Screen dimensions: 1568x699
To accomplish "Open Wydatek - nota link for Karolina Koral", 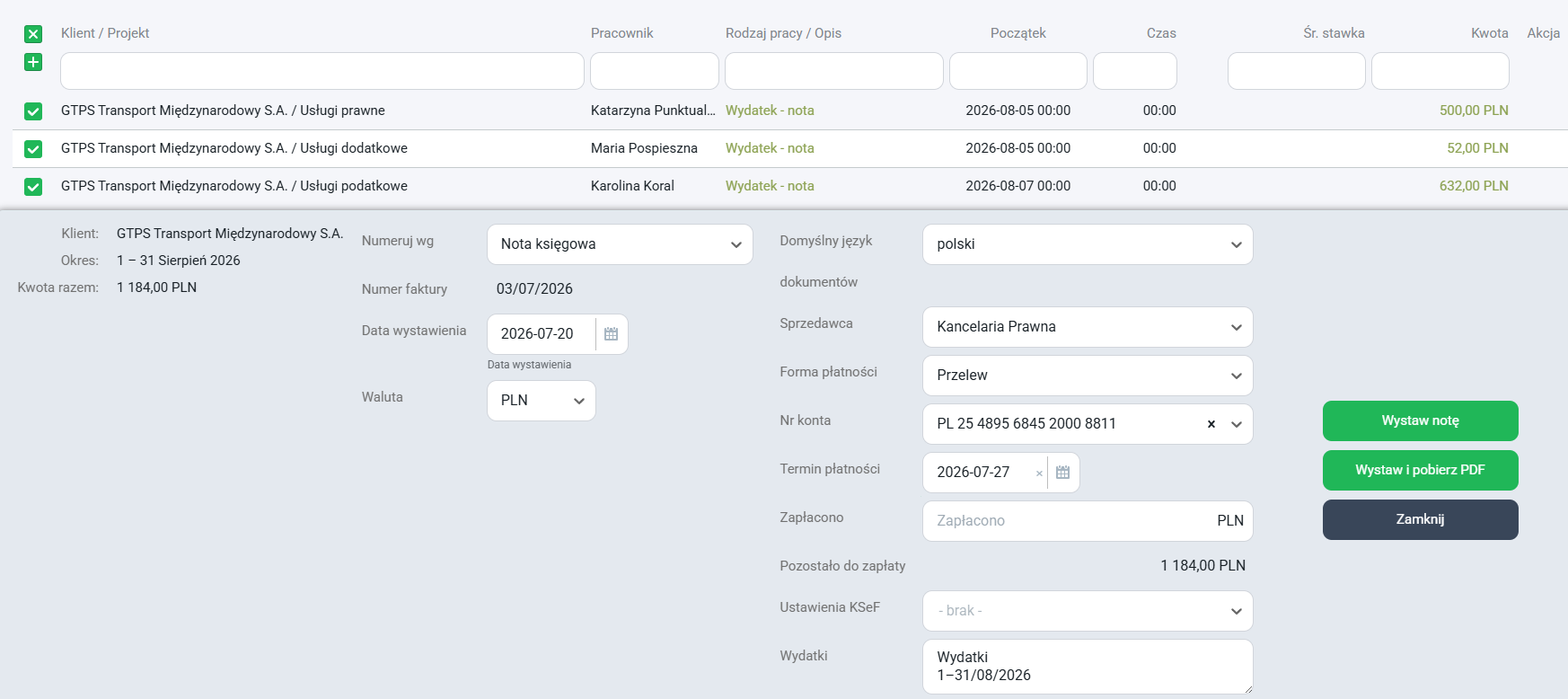I will (770, 186).
